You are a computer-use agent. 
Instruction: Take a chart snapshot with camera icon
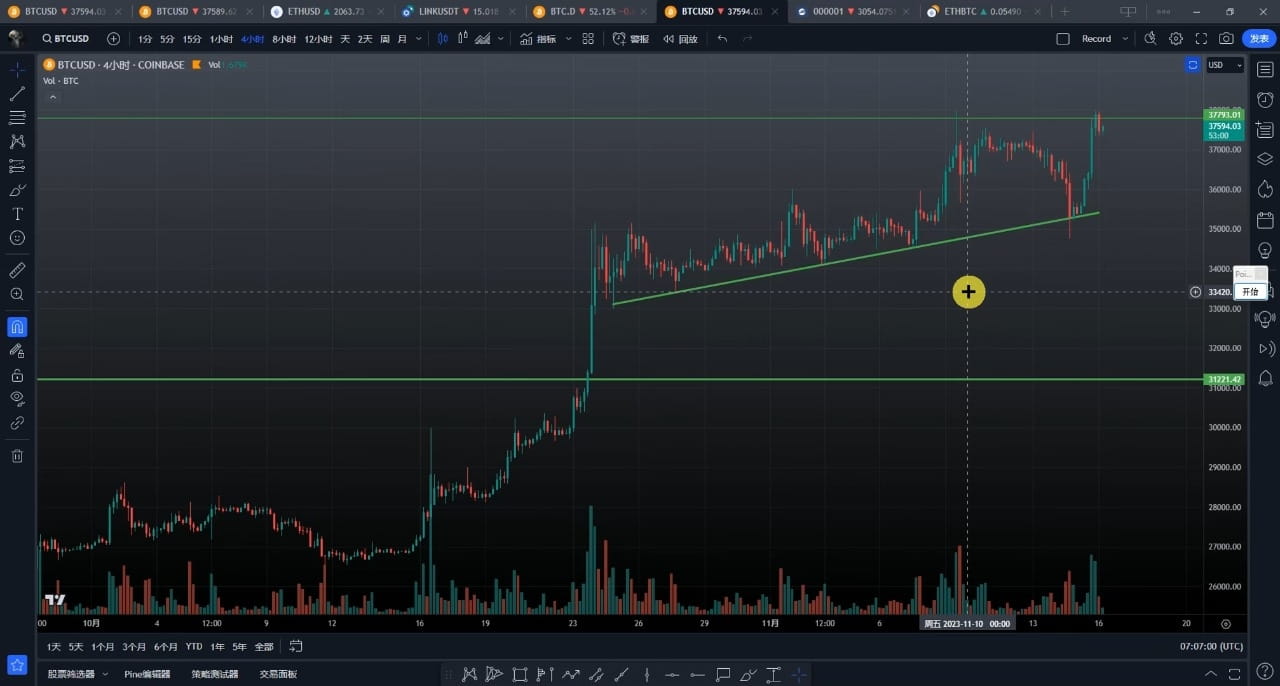tap(1226, 39)
